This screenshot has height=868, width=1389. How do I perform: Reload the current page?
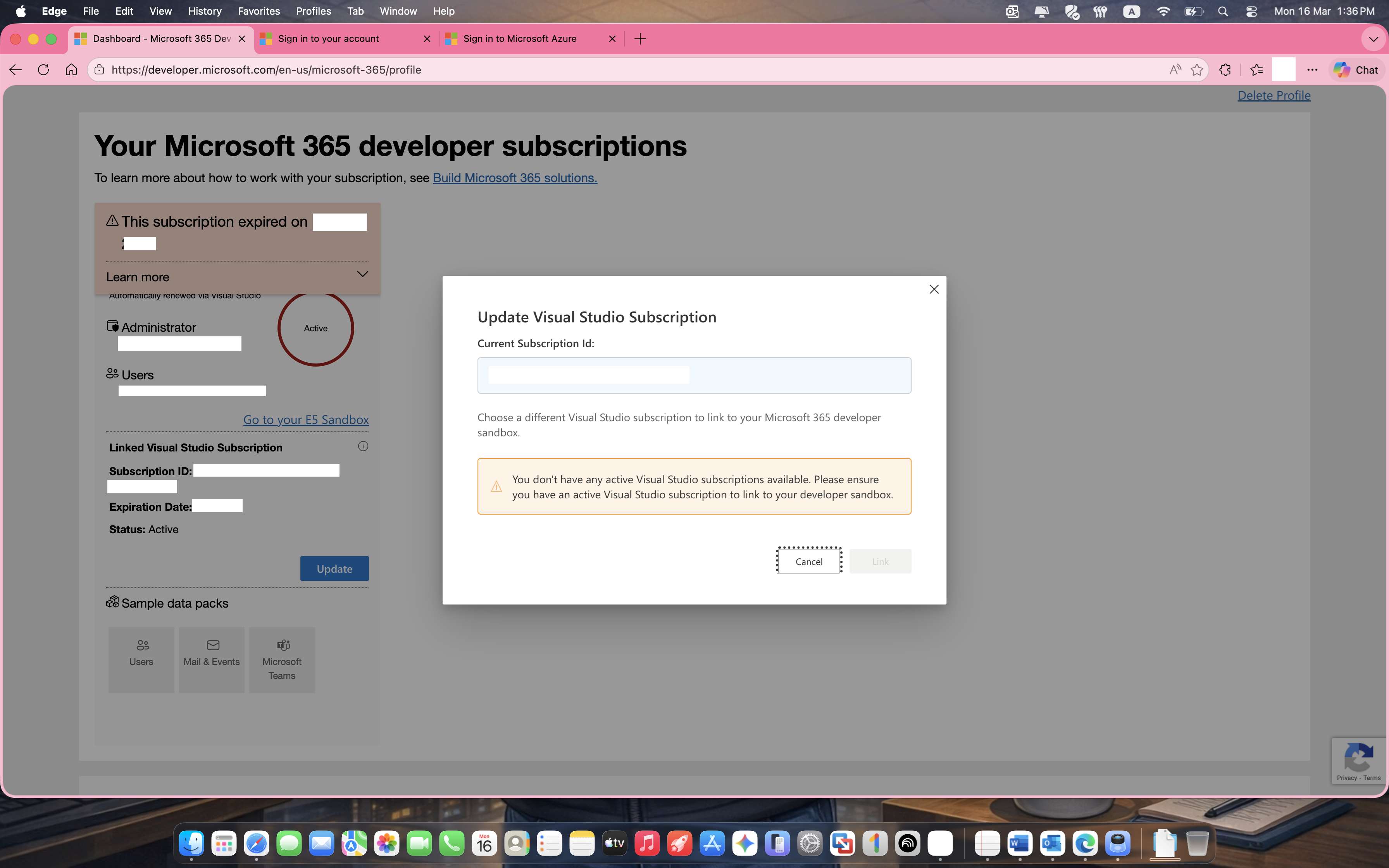click(x=43, y=70)
